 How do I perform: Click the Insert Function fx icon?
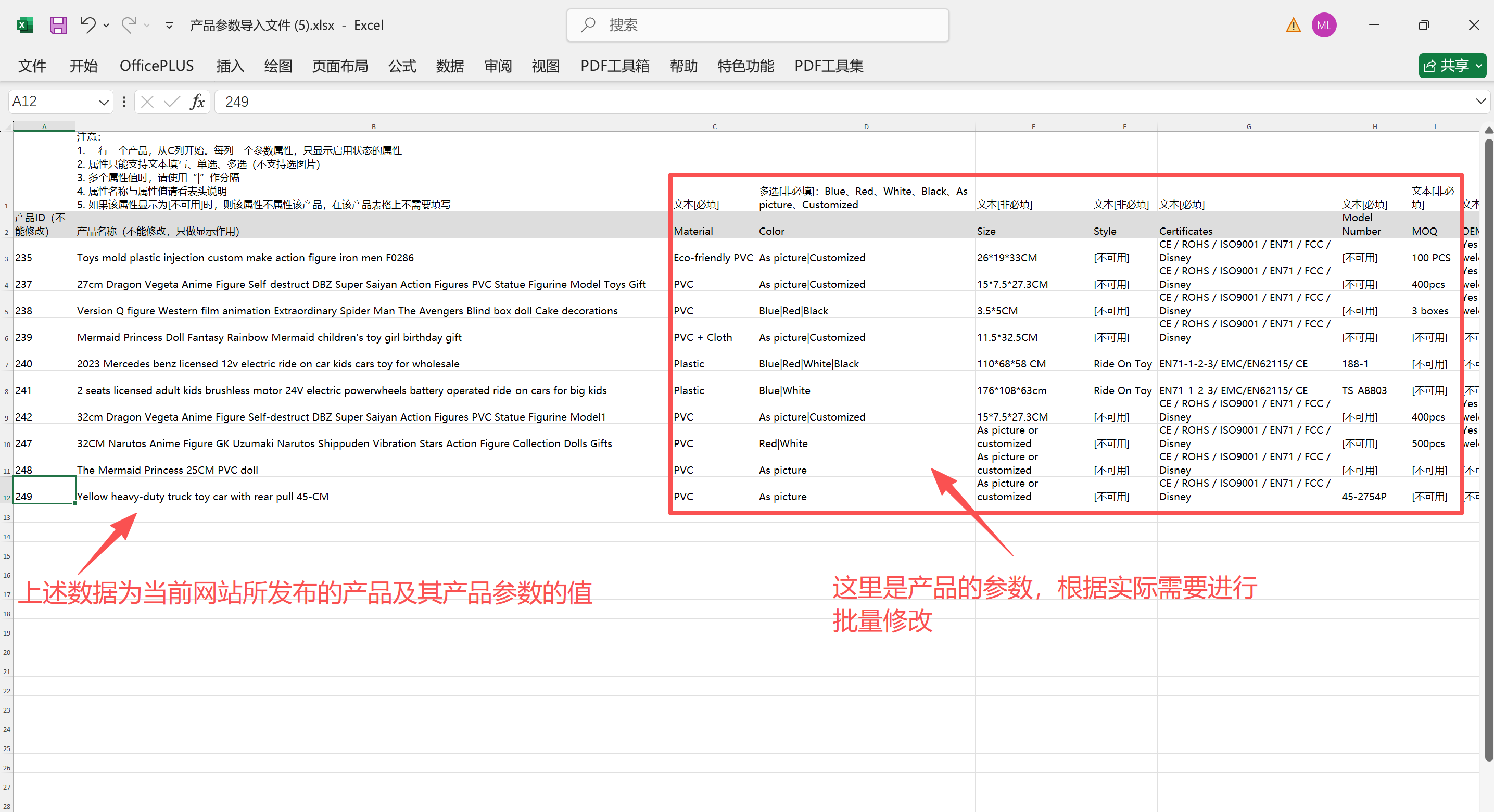(196, 102)
